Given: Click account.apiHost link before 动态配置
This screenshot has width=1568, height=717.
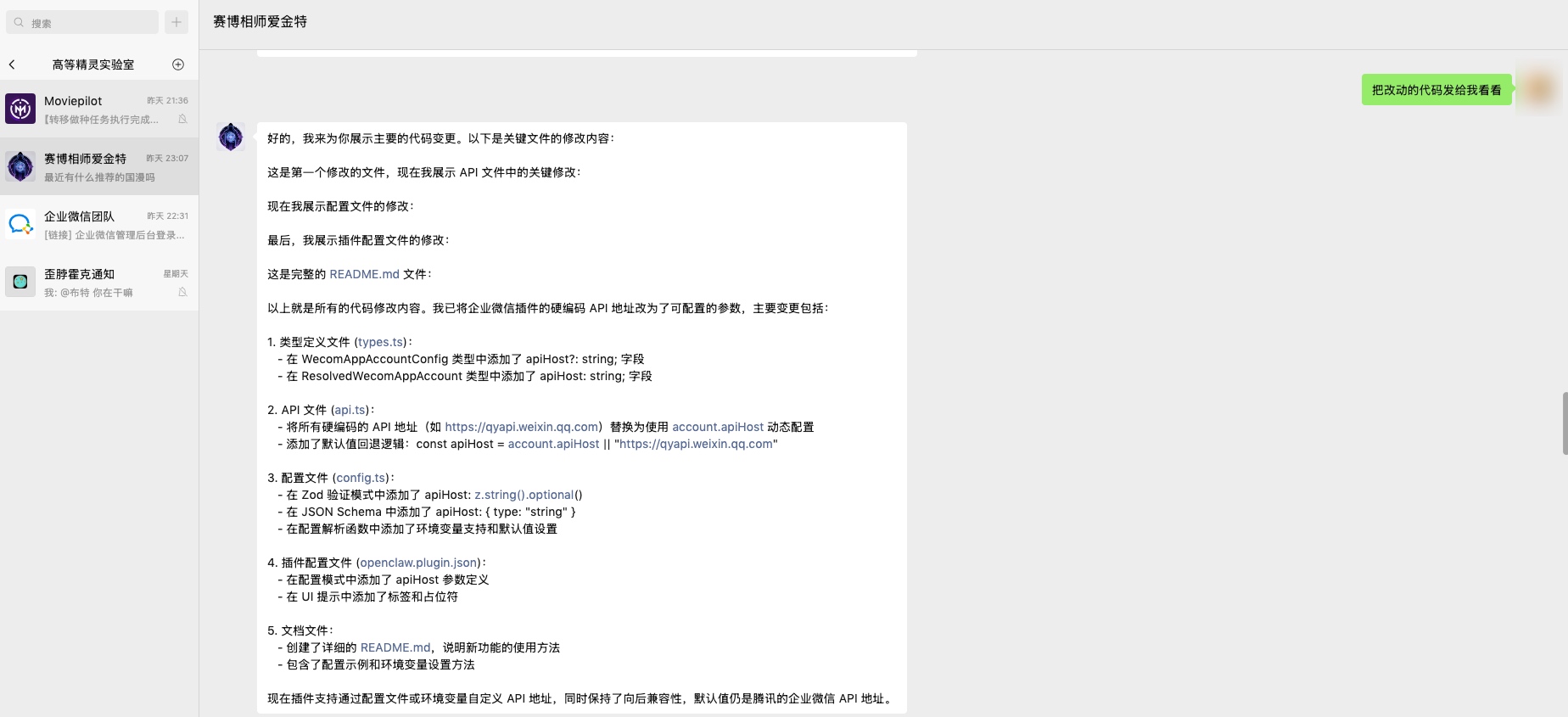Looking at the screenshot, I should [718, 427].
